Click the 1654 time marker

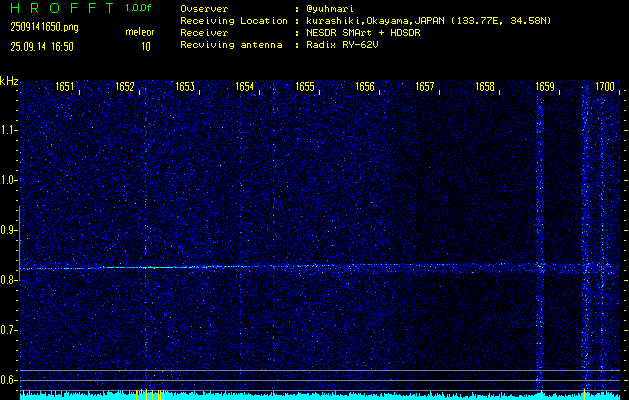tap(245, 87)
